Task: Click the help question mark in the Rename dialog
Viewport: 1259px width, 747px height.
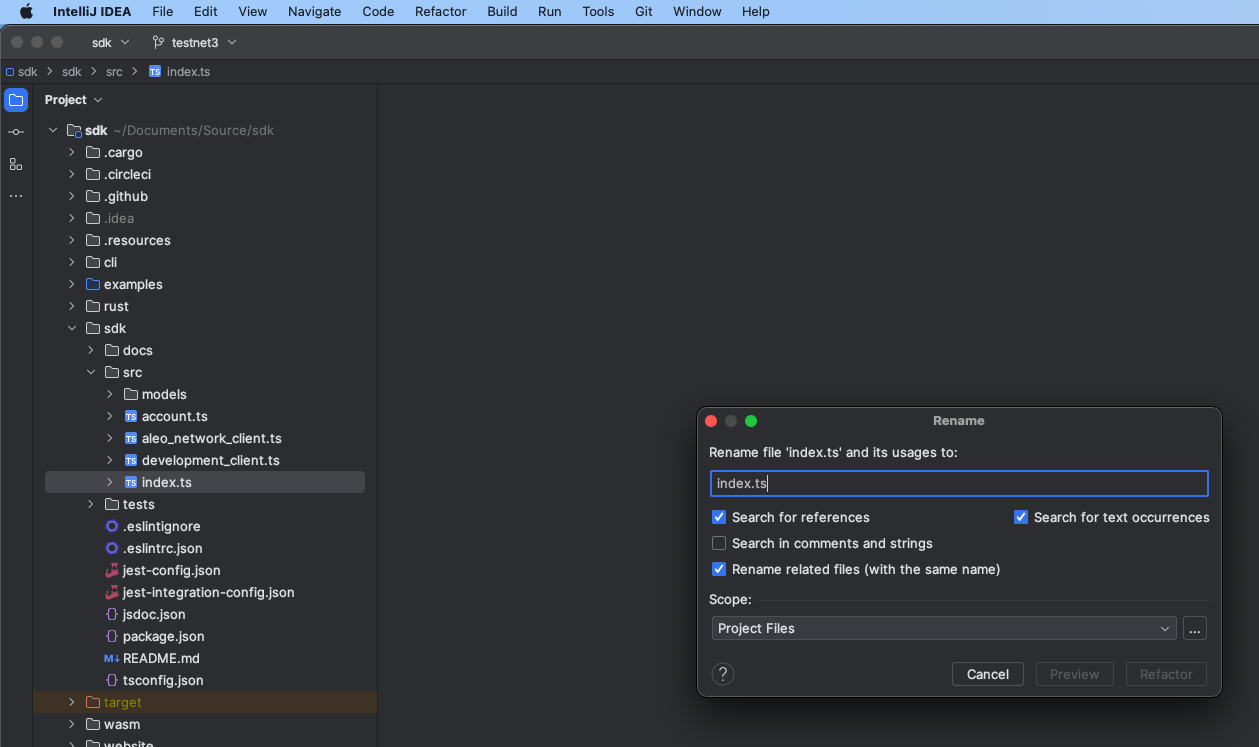Action: pos(722,674)
